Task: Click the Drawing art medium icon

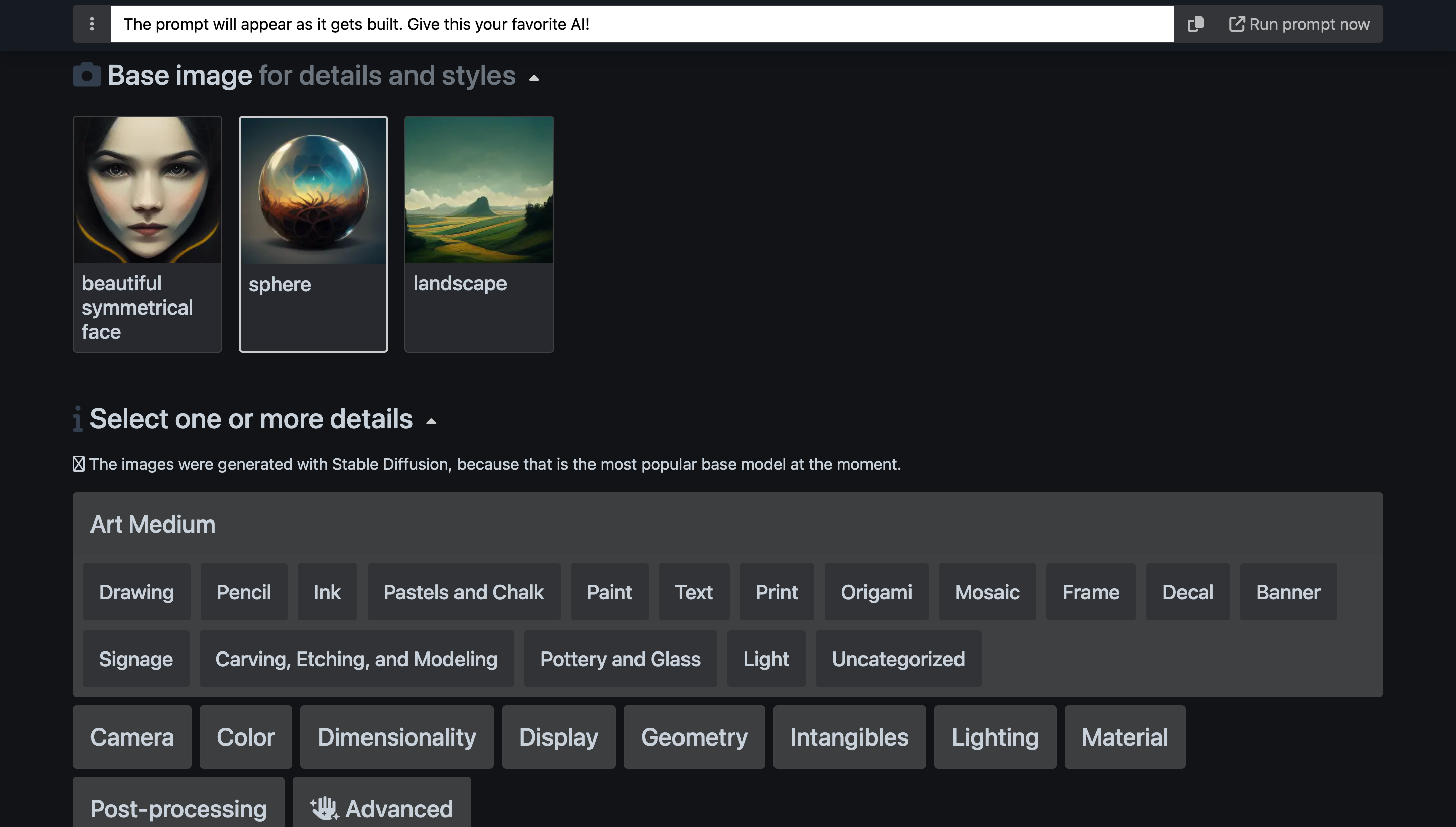Action: click(136, 591)
